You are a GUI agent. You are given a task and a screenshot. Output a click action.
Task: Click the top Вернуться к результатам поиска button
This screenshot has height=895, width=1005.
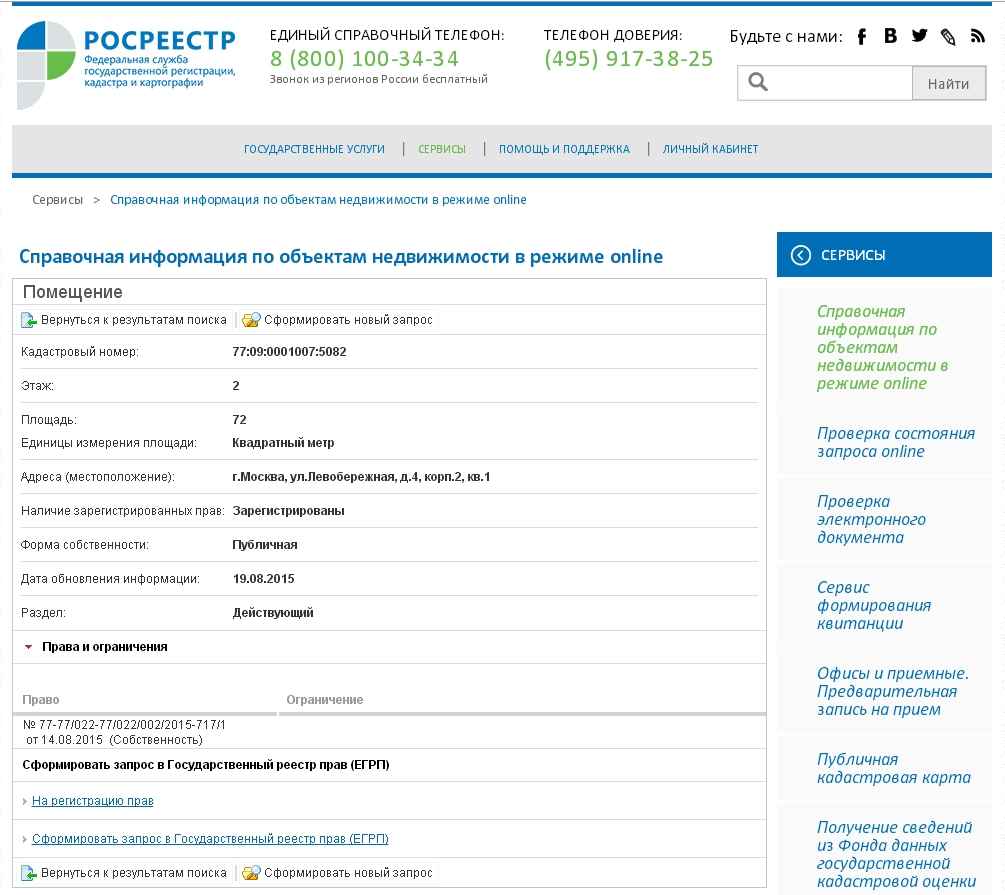pyautogui.click(x=124, y=320)
